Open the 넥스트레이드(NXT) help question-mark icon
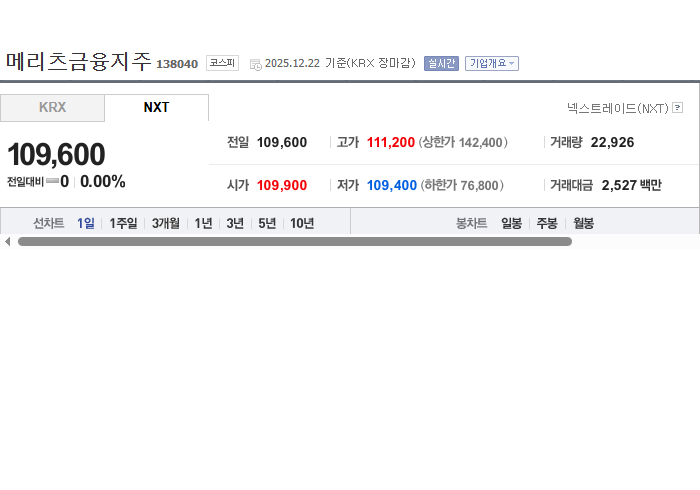This screenshot has height=490, width=700. pos(677,108)
